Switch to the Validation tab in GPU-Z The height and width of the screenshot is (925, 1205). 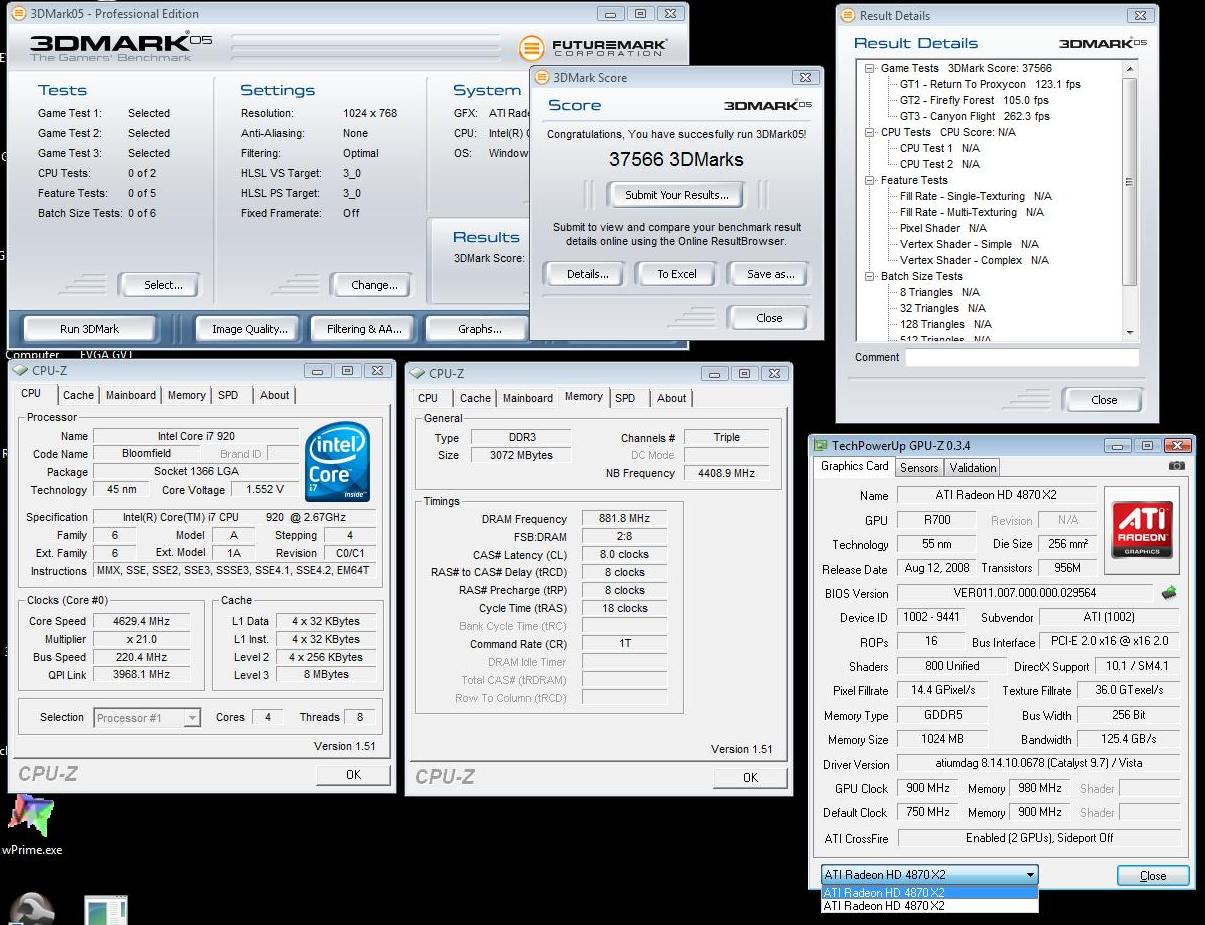(x=973, y=467)
